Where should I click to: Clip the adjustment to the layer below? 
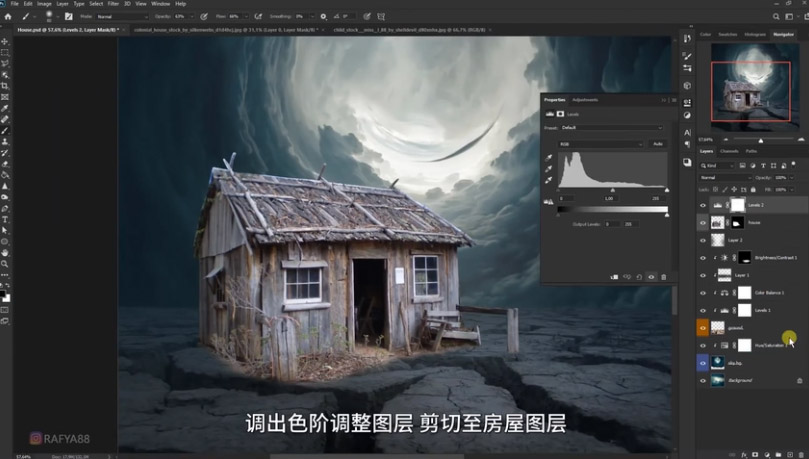pos(615,277)
